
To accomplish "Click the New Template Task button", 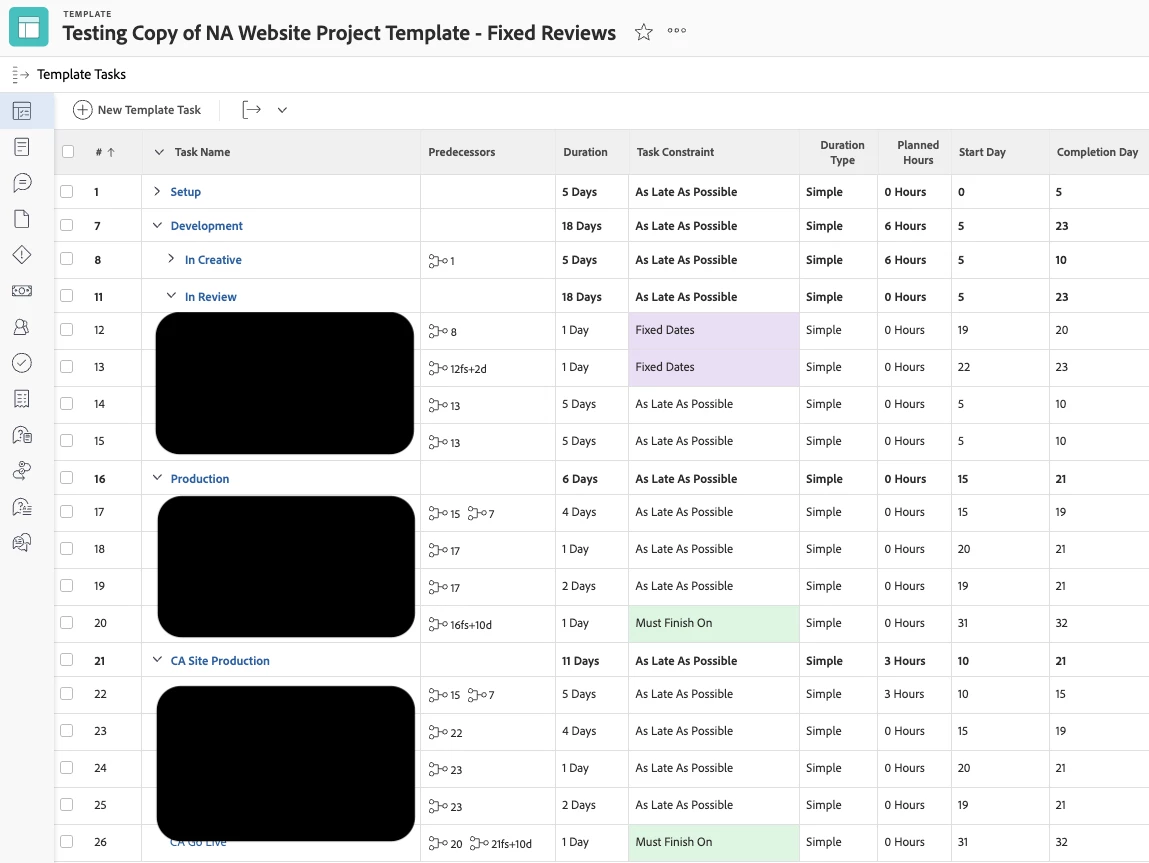I will tap(137, 110).
